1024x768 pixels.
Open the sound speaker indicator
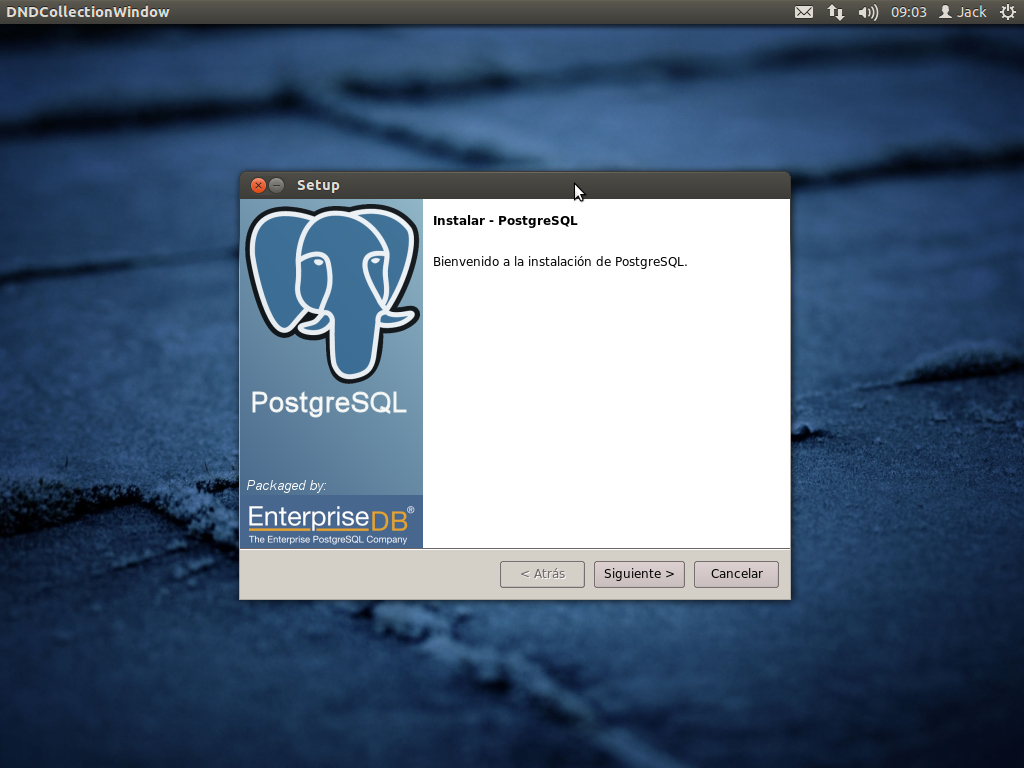coord(866,12)
